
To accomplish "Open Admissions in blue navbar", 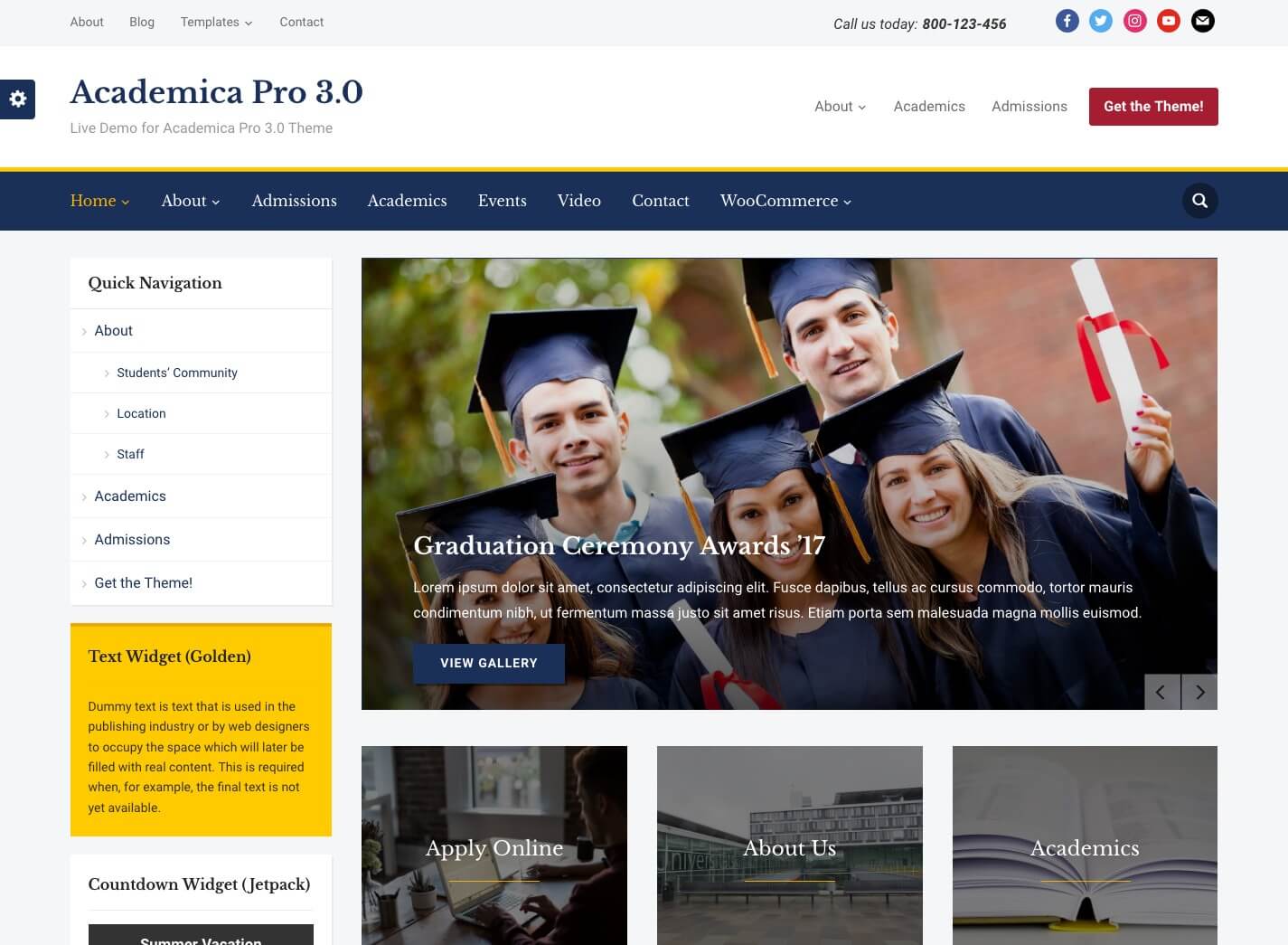I will 294,201.
